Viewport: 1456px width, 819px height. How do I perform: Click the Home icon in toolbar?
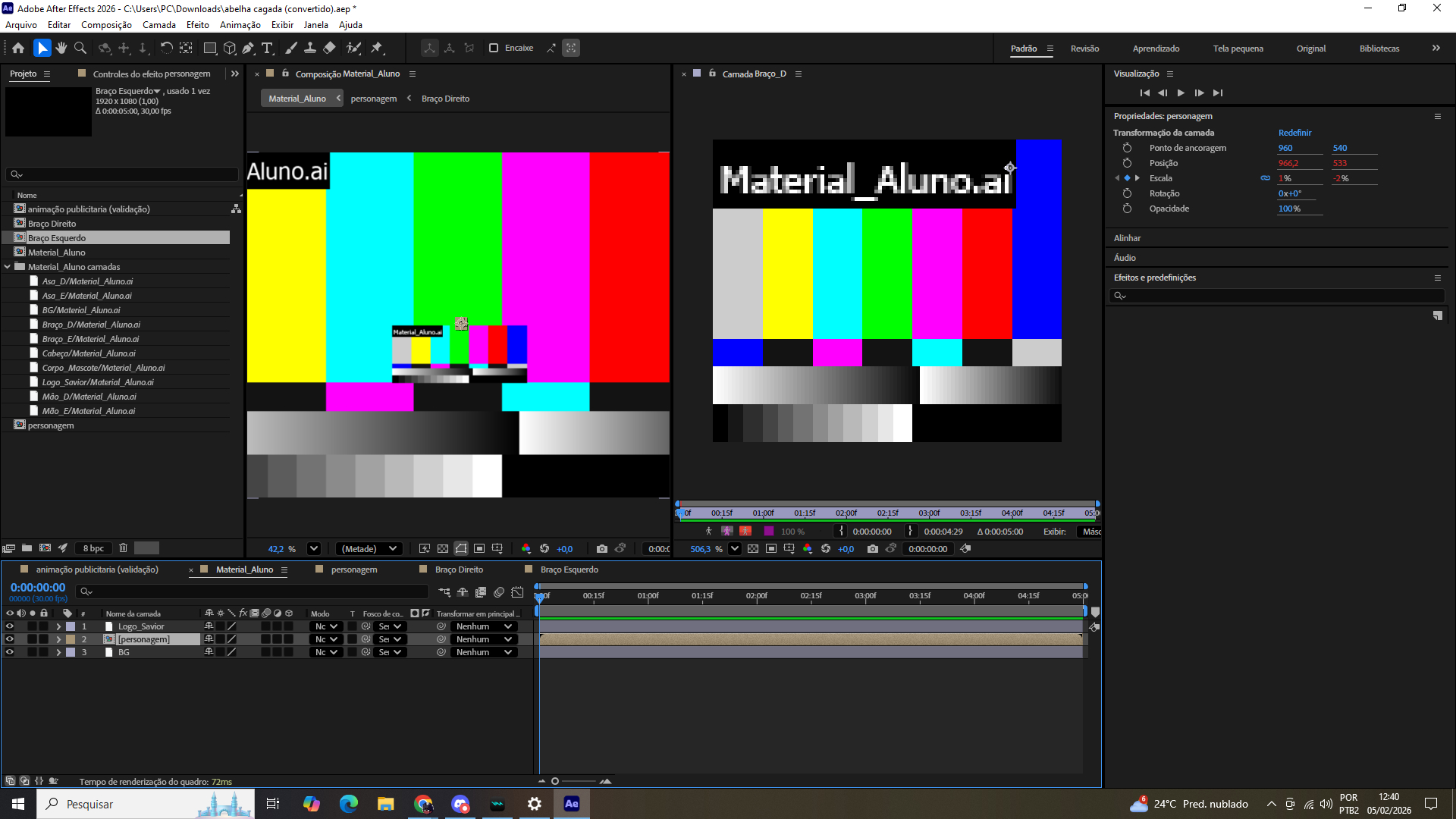(18, 48)
